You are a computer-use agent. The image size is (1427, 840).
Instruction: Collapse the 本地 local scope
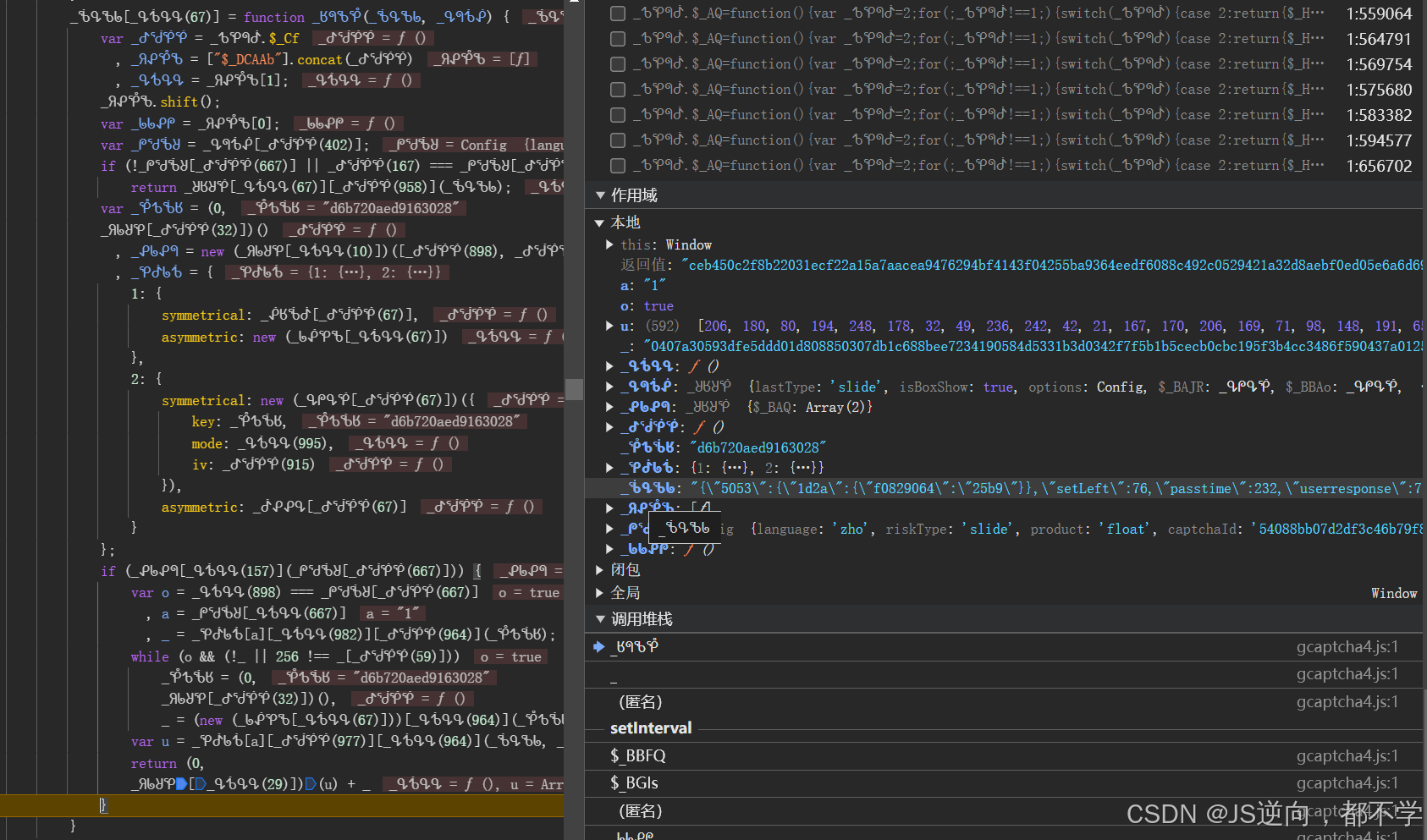(599, 222)
